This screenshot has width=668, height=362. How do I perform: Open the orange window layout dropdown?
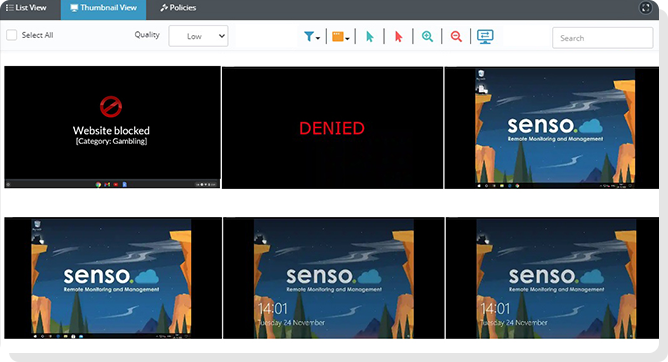pos(340,37)
